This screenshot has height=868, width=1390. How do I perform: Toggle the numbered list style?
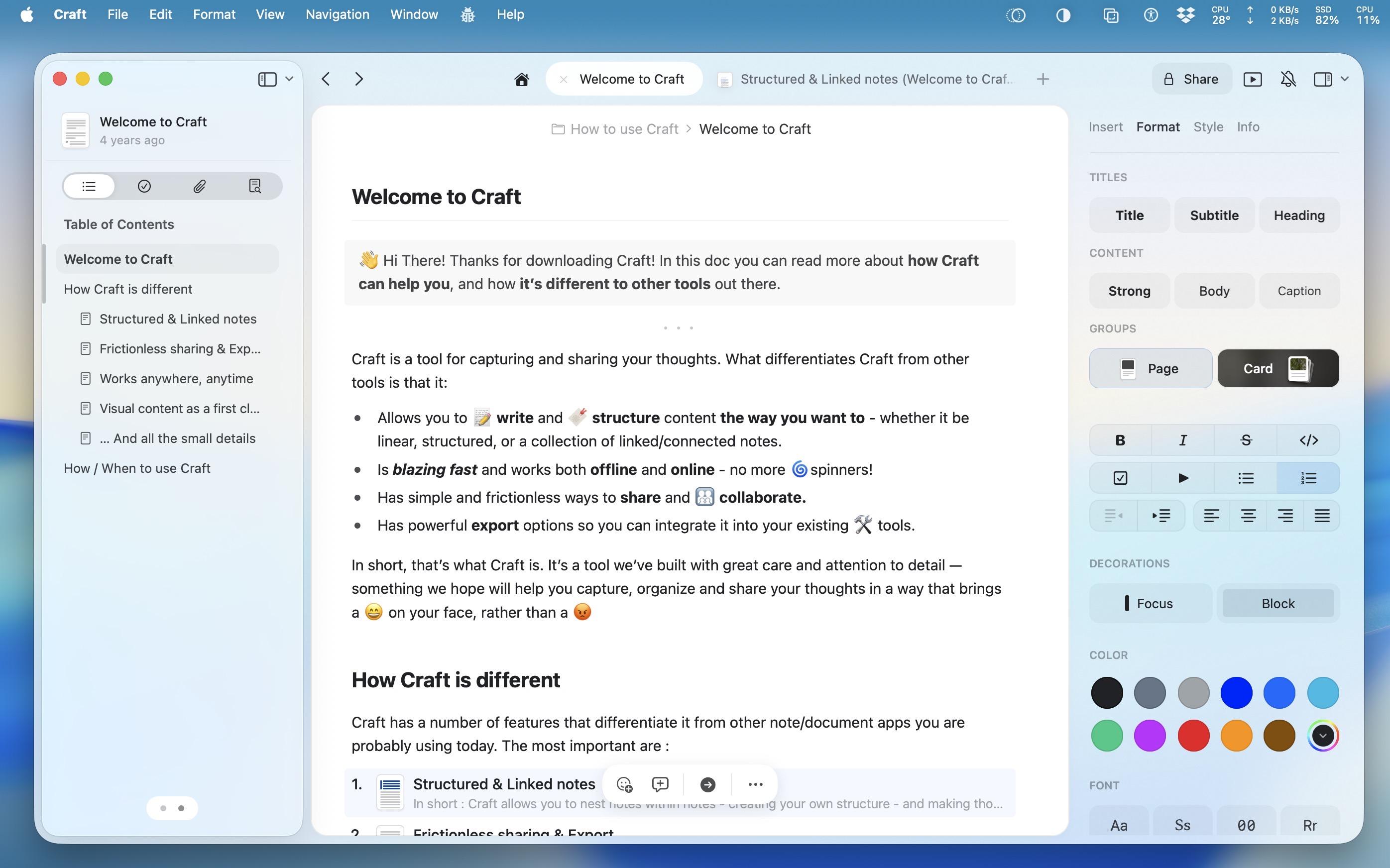point(1308,478)
